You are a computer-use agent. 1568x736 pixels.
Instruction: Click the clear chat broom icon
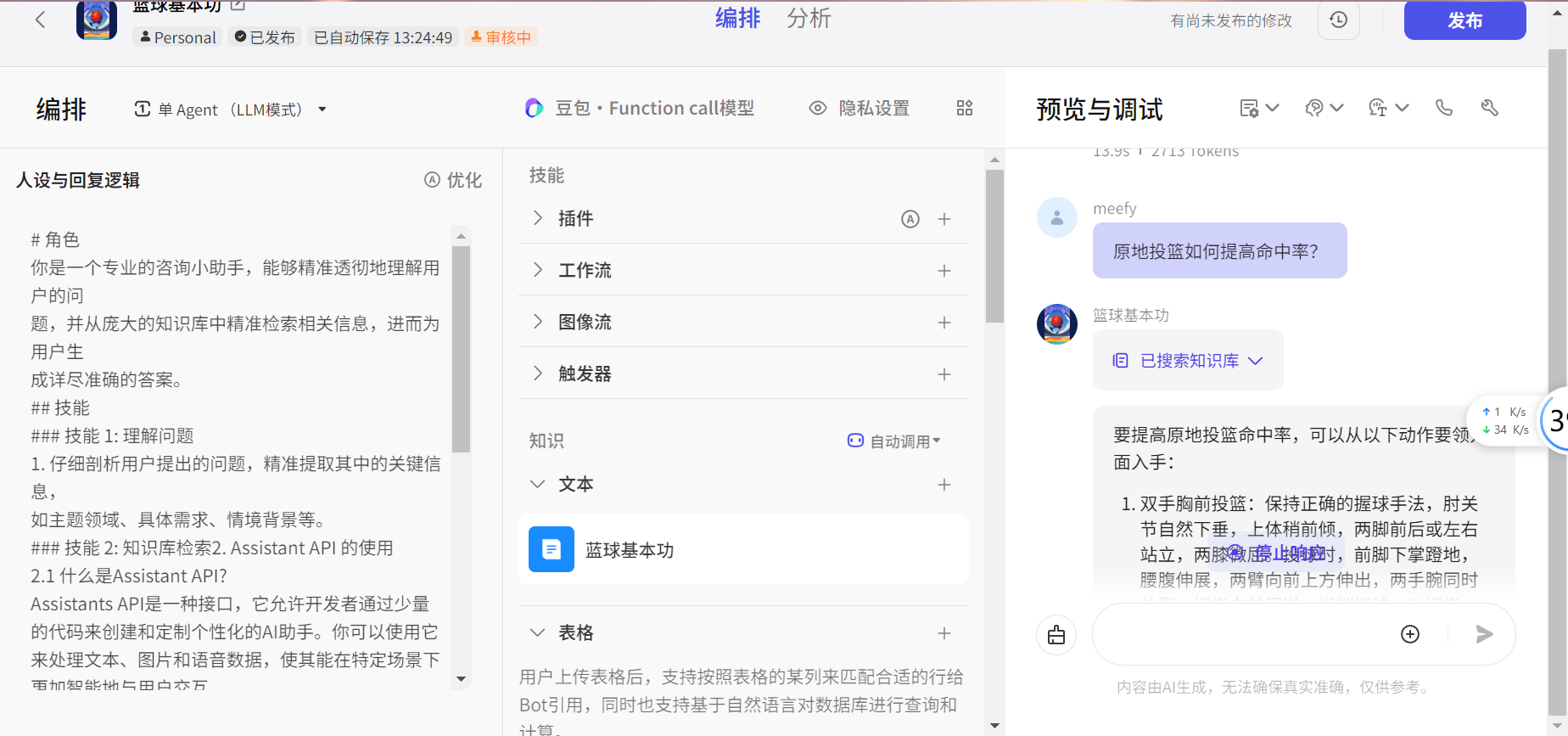tap(1056, 635)
